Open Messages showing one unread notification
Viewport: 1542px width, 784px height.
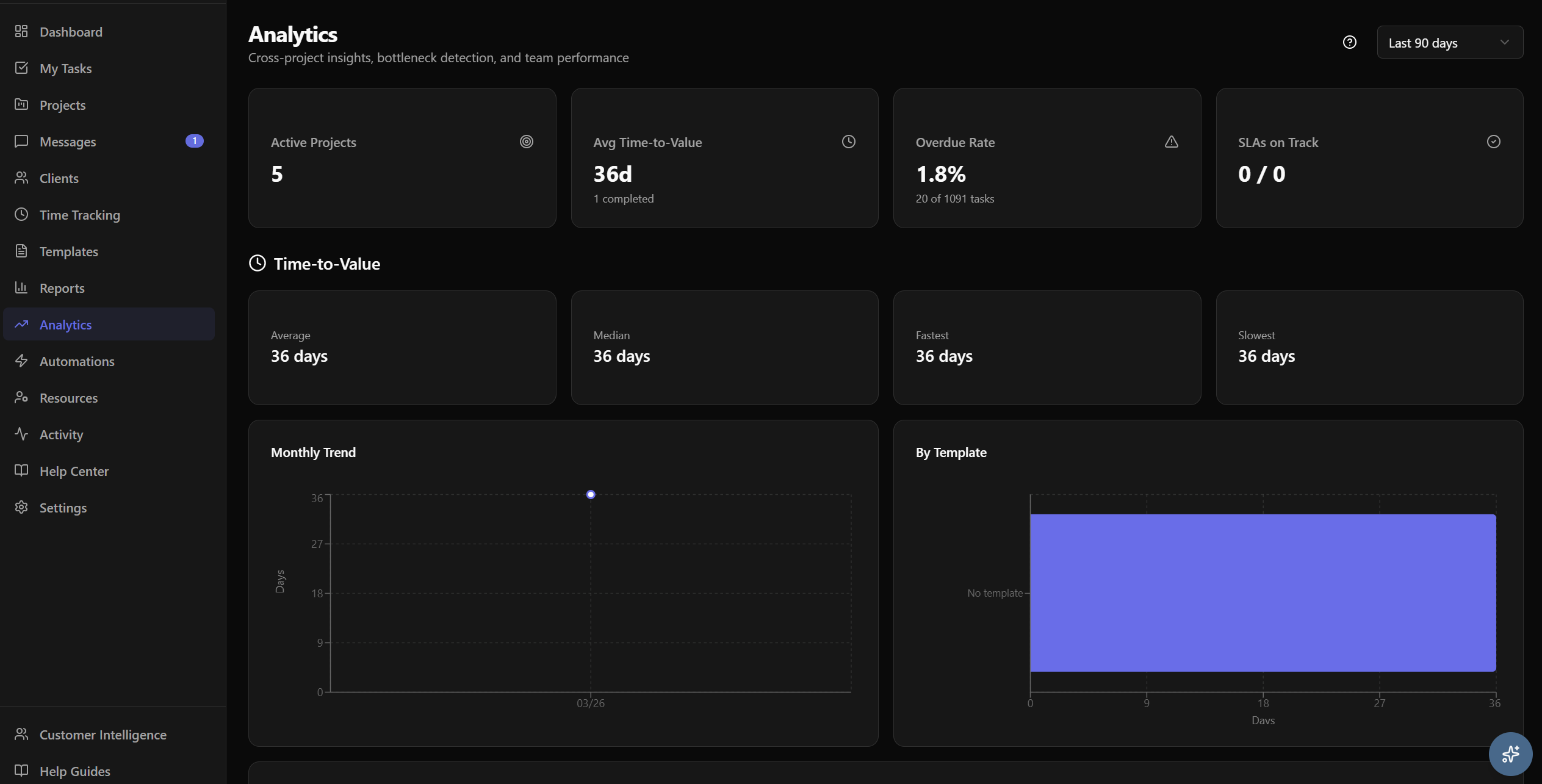click(68, 141)
